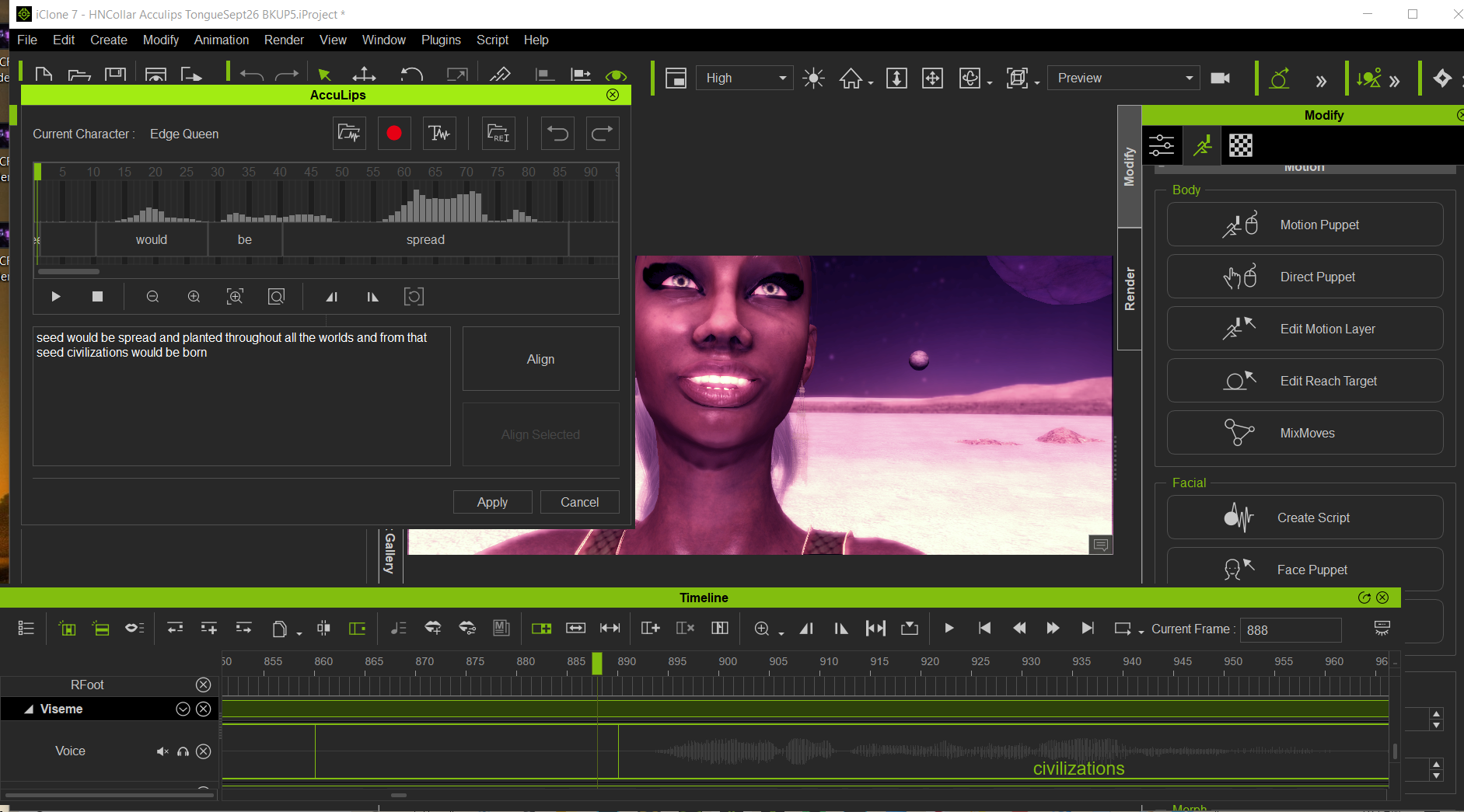Click the AccuLips horizontal scrollbar

68,272
